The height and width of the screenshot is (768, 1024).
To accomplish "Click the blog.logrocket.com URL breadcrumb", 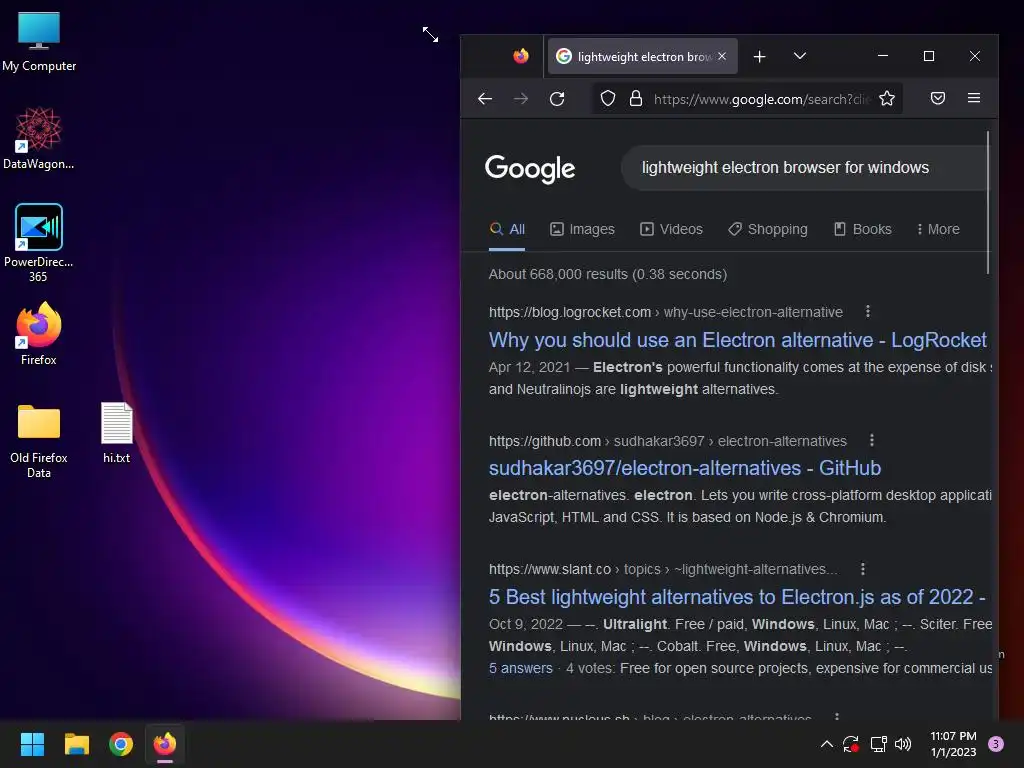I will pyautogui.click(x=665, y=312).
